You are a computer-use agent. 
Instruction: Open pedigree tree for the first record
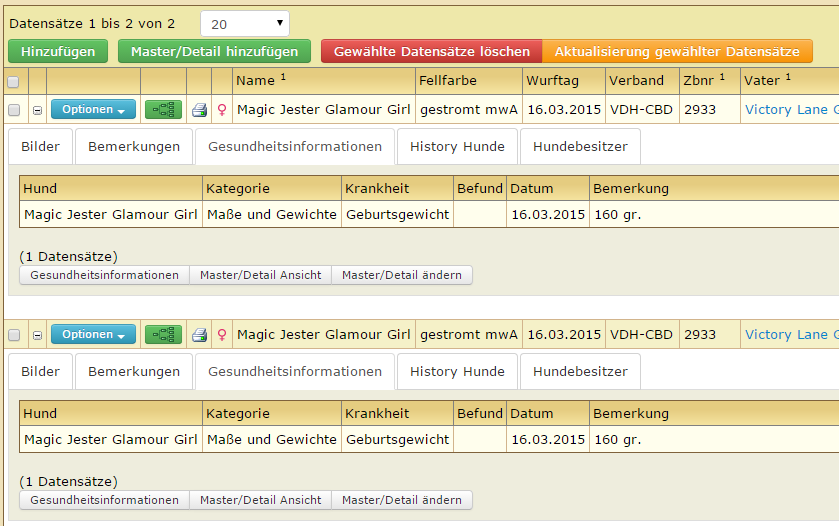[163, 110]
